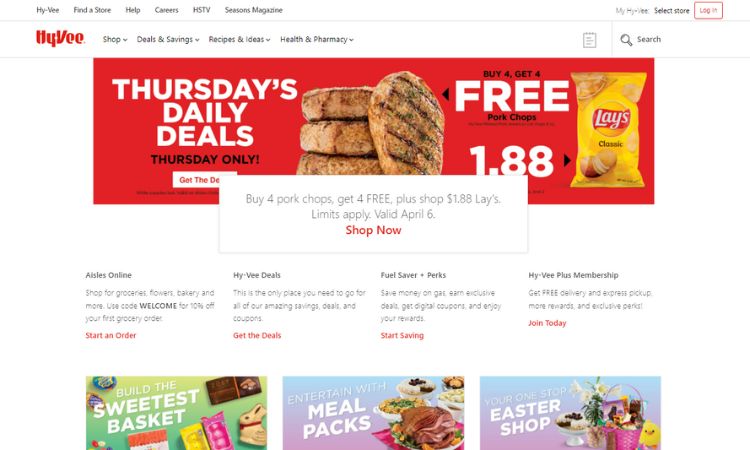The height and width of the screenshot is (450, 750).
Task: Click the search magnifier icon
Action: (626, 40)
